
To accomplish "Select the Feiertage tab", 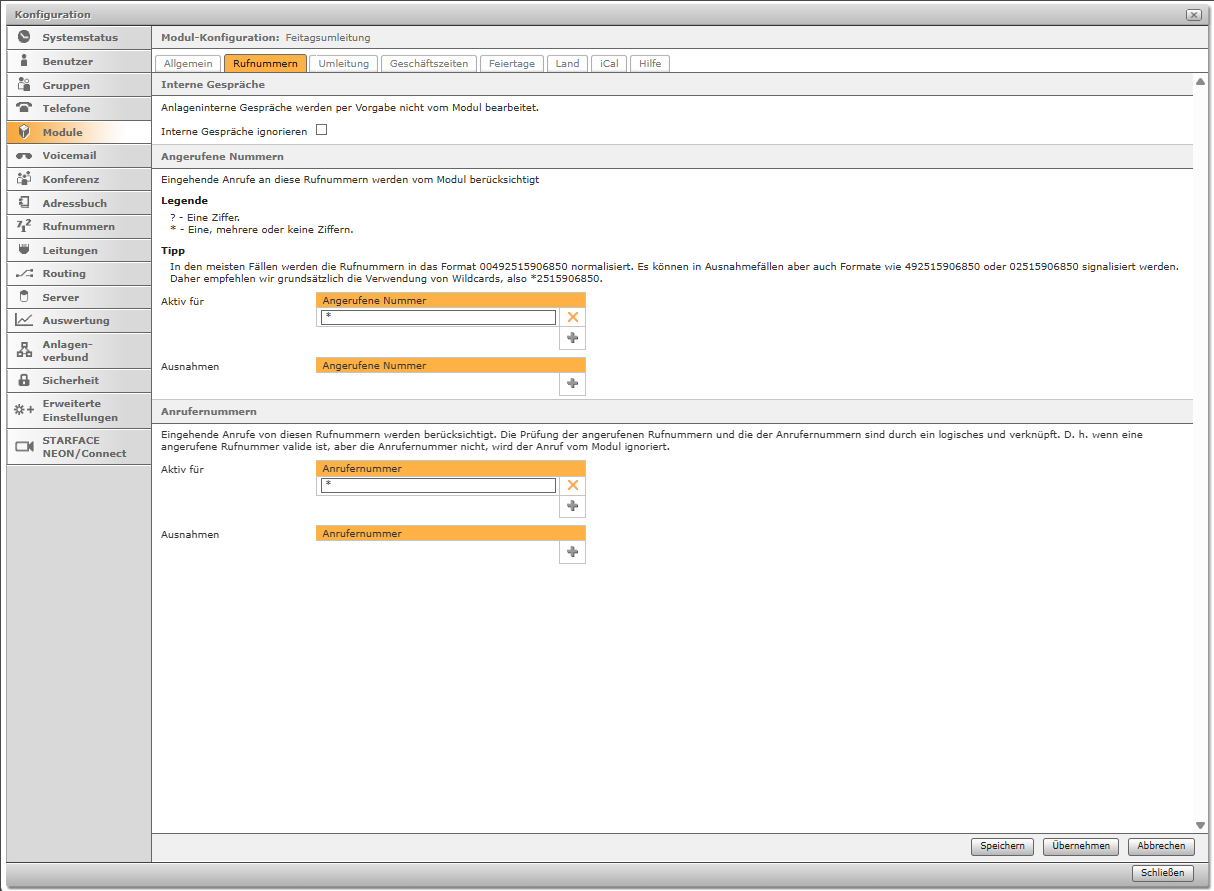I will point(512,63).
